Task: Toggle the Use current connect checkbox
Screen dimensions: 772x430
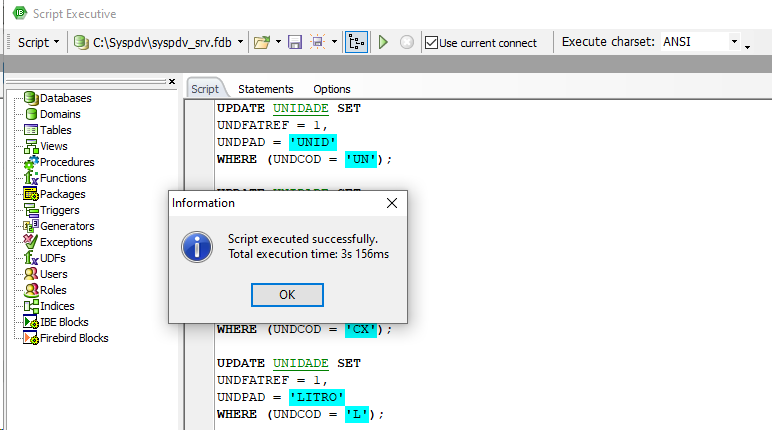Action: click(x=432, y=43)
